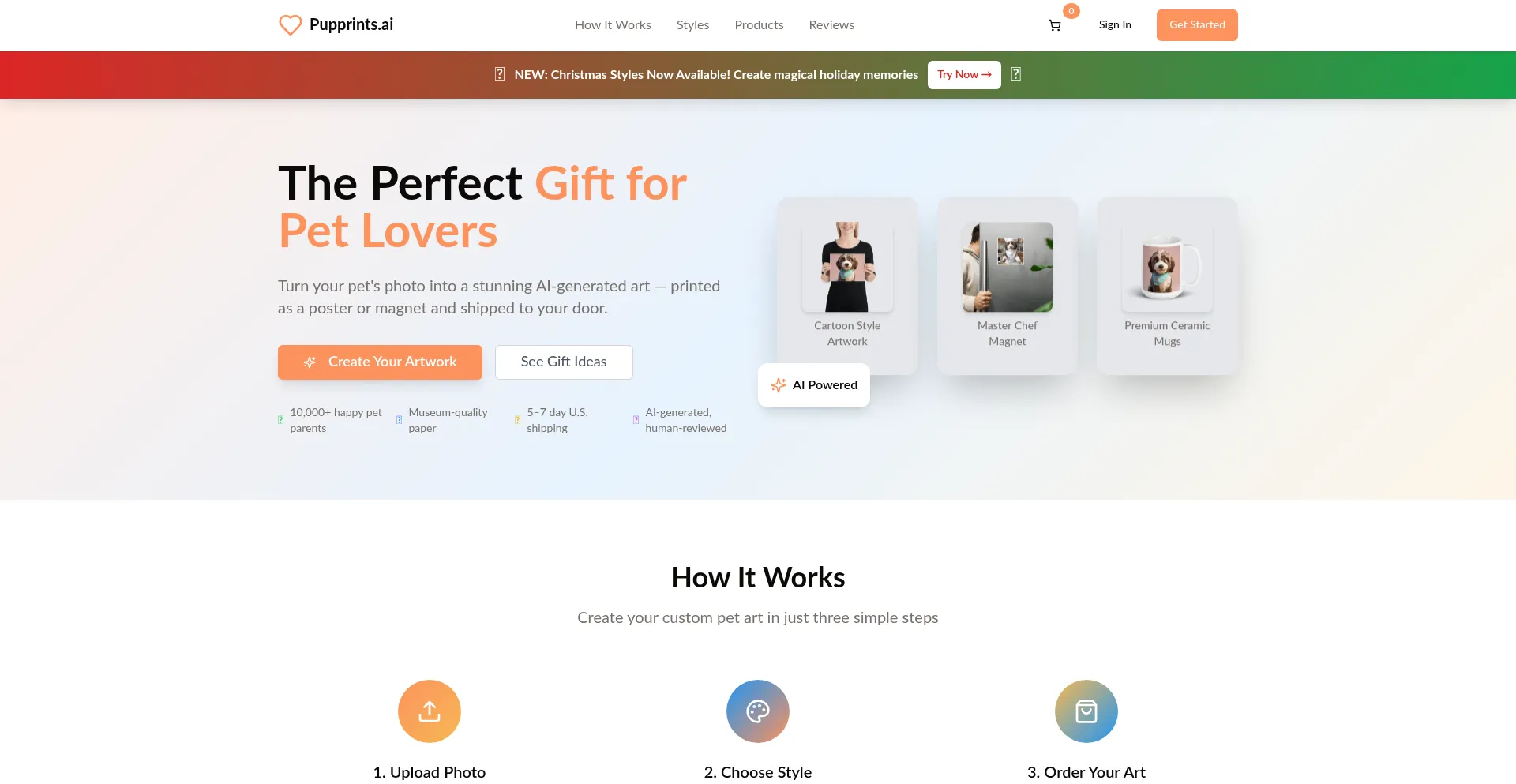Click sparkle icon on Create Your Artwork
This screenshot has height=784, width=1516.
(x=310, y=362)
